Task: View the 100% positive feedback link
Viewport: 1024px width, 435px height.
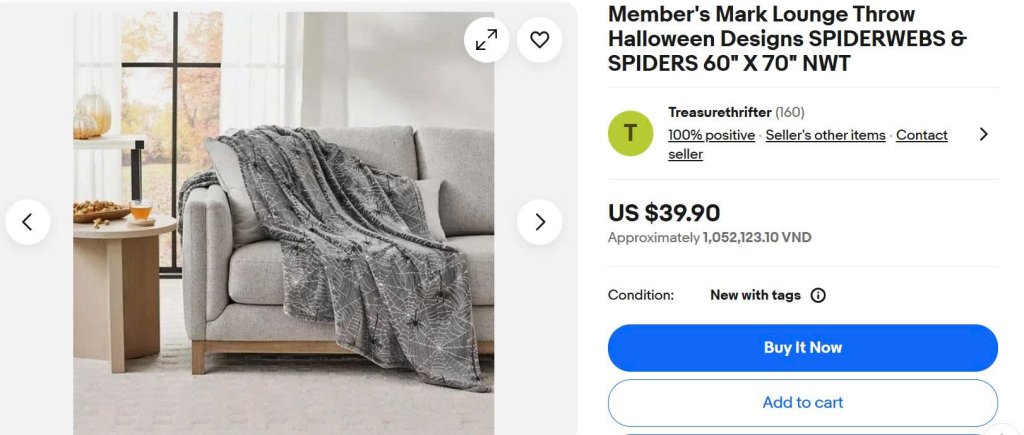Action: [711, 135]
